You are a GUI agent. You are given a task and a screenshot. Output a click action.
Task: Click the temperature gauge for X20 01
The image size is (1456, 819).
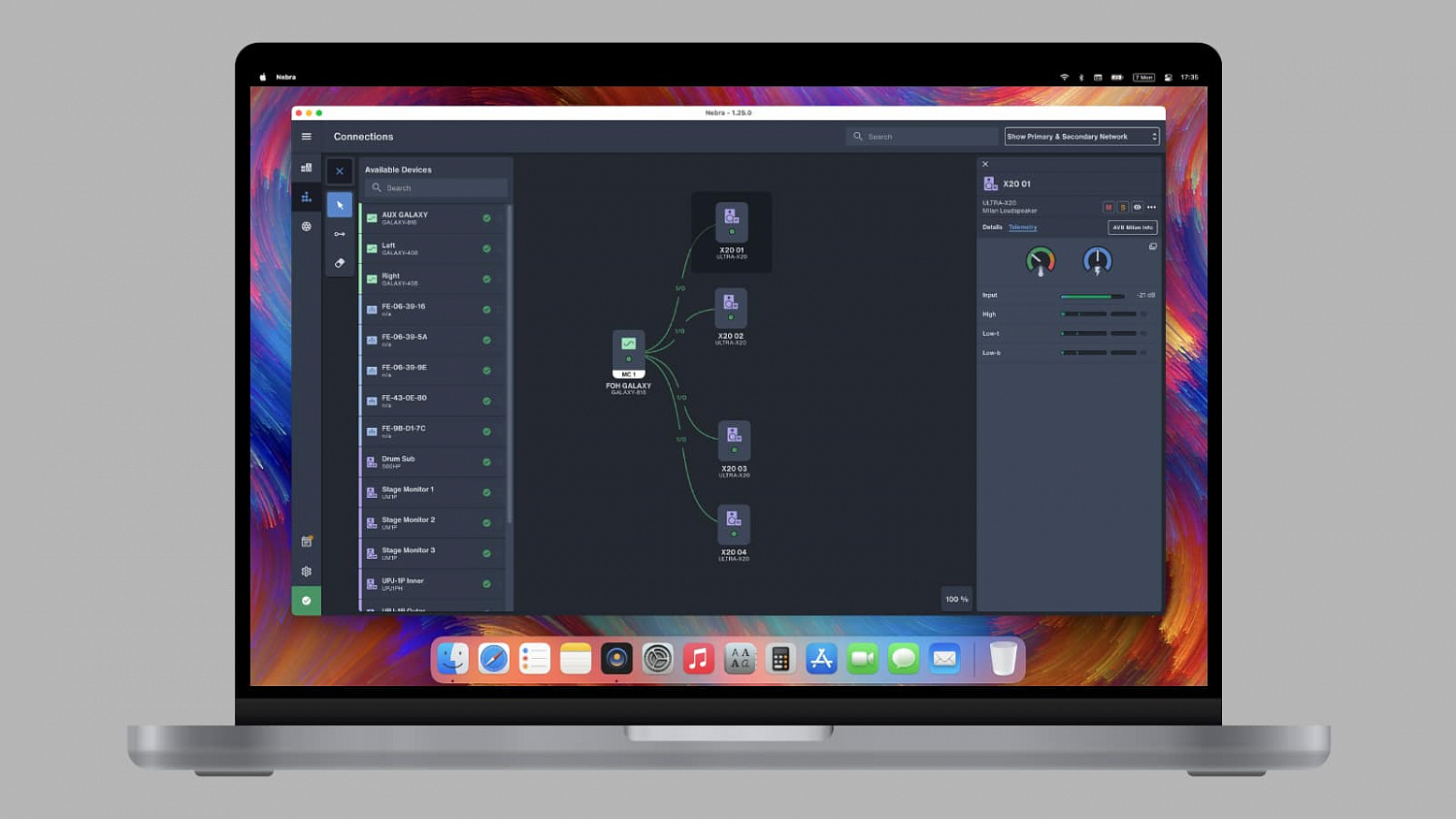click(1040, 260)
